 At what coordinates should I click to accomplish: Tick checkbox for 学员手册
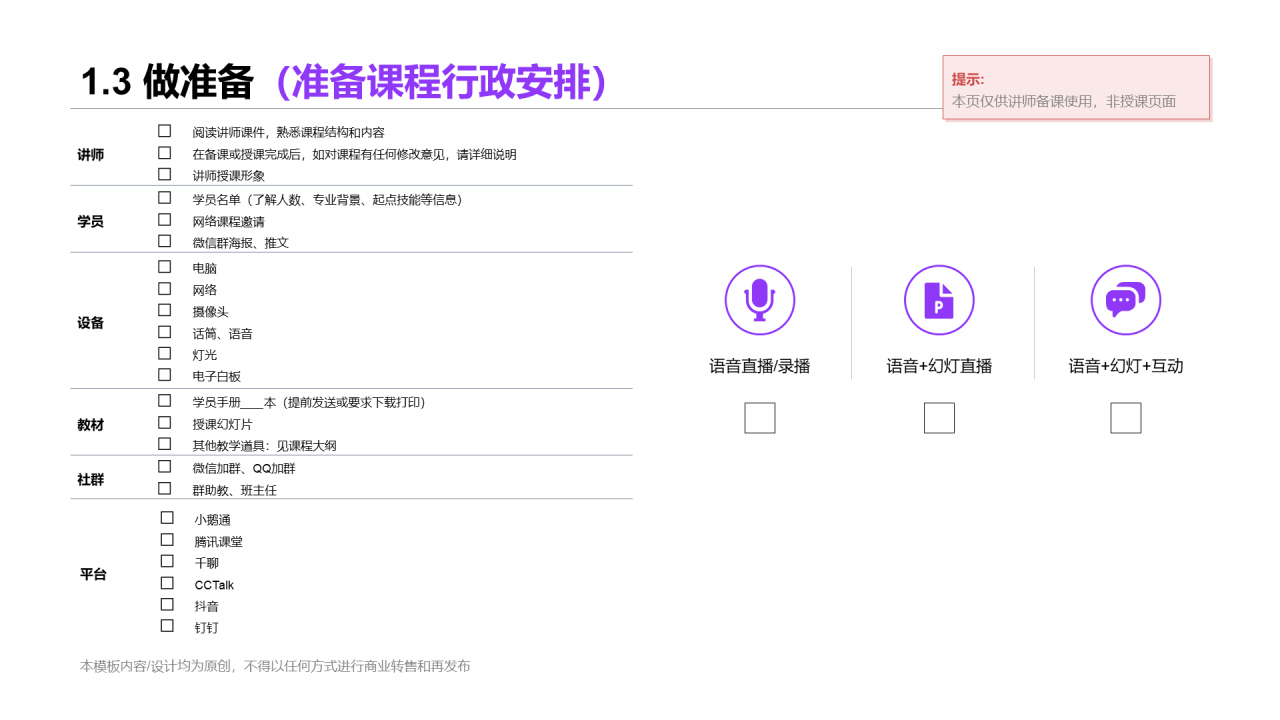click(165, 401)
